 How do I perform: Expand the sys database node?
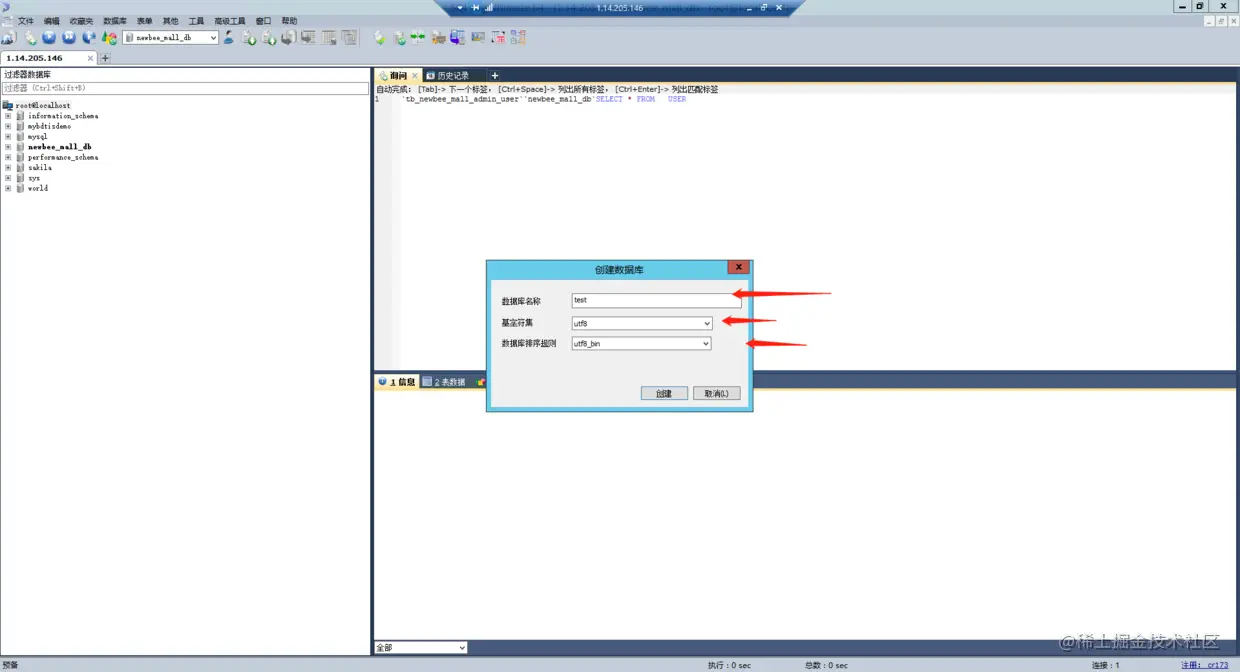pyautogui.click(x=8, y=178)
